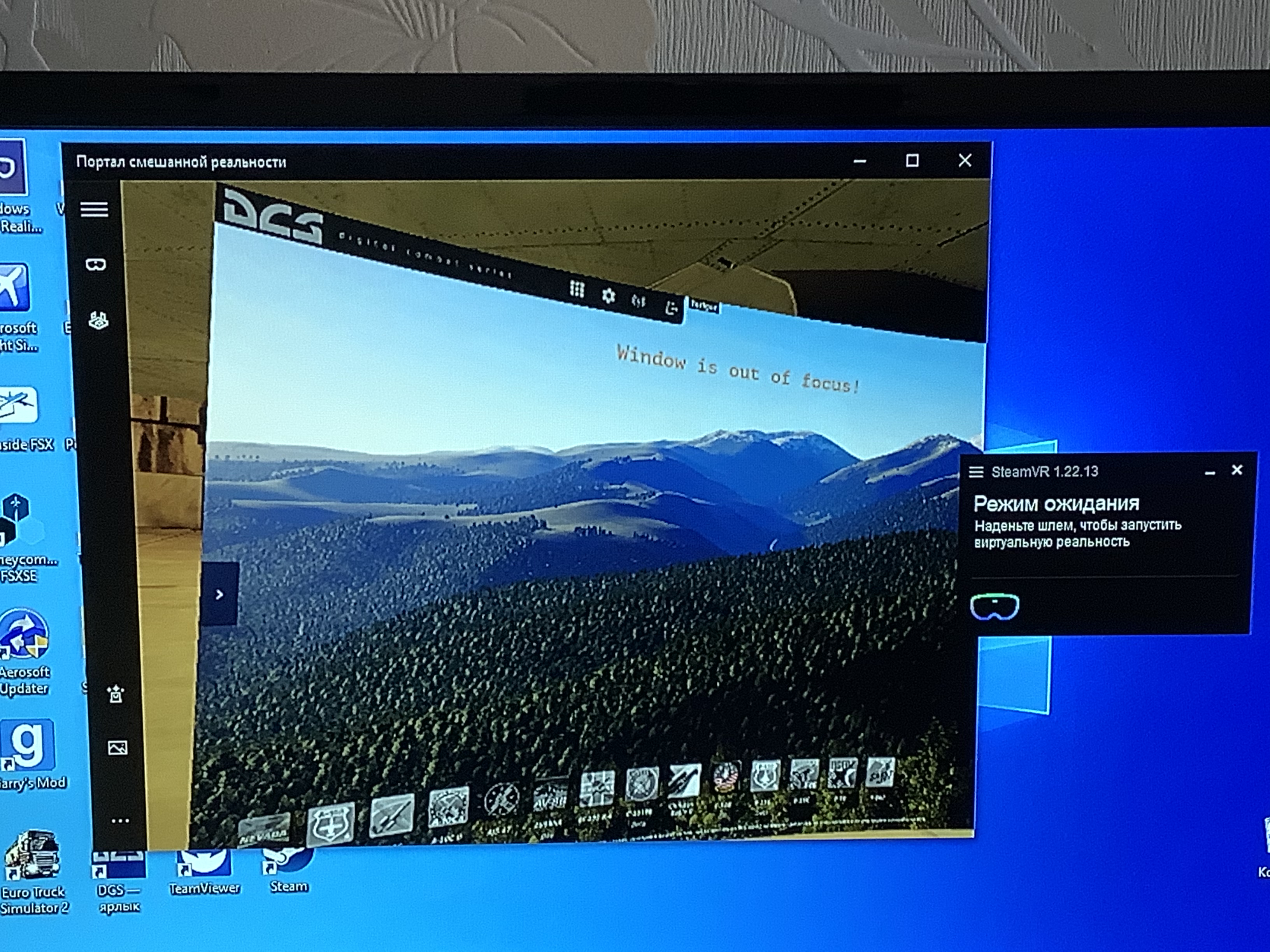This screenshot has height=952, width=1270.
Task: Click the headset status icon in SteamVR
Action: (x=995, y=607)
